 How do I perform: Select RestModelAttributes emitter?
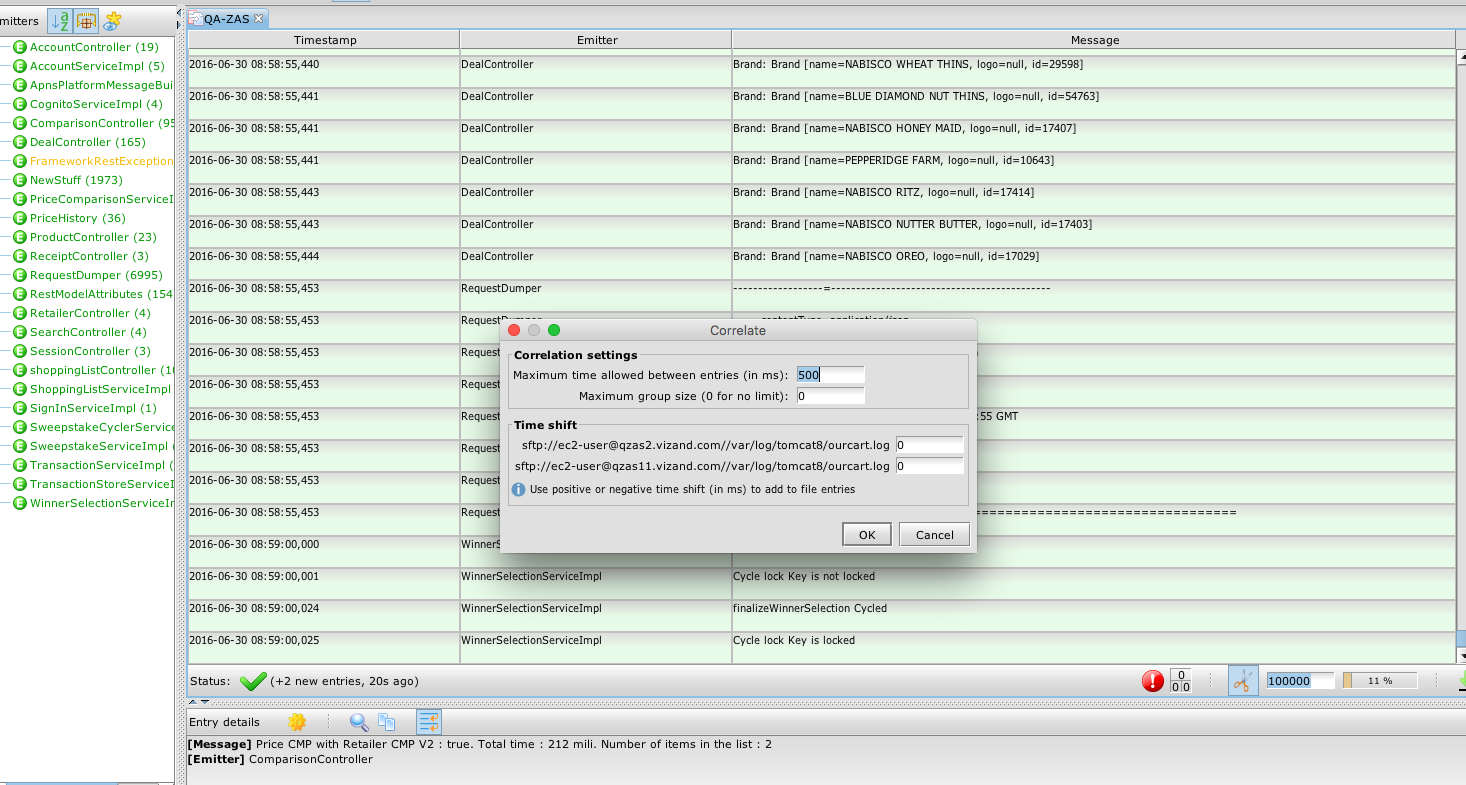click(x=101, y=294)
